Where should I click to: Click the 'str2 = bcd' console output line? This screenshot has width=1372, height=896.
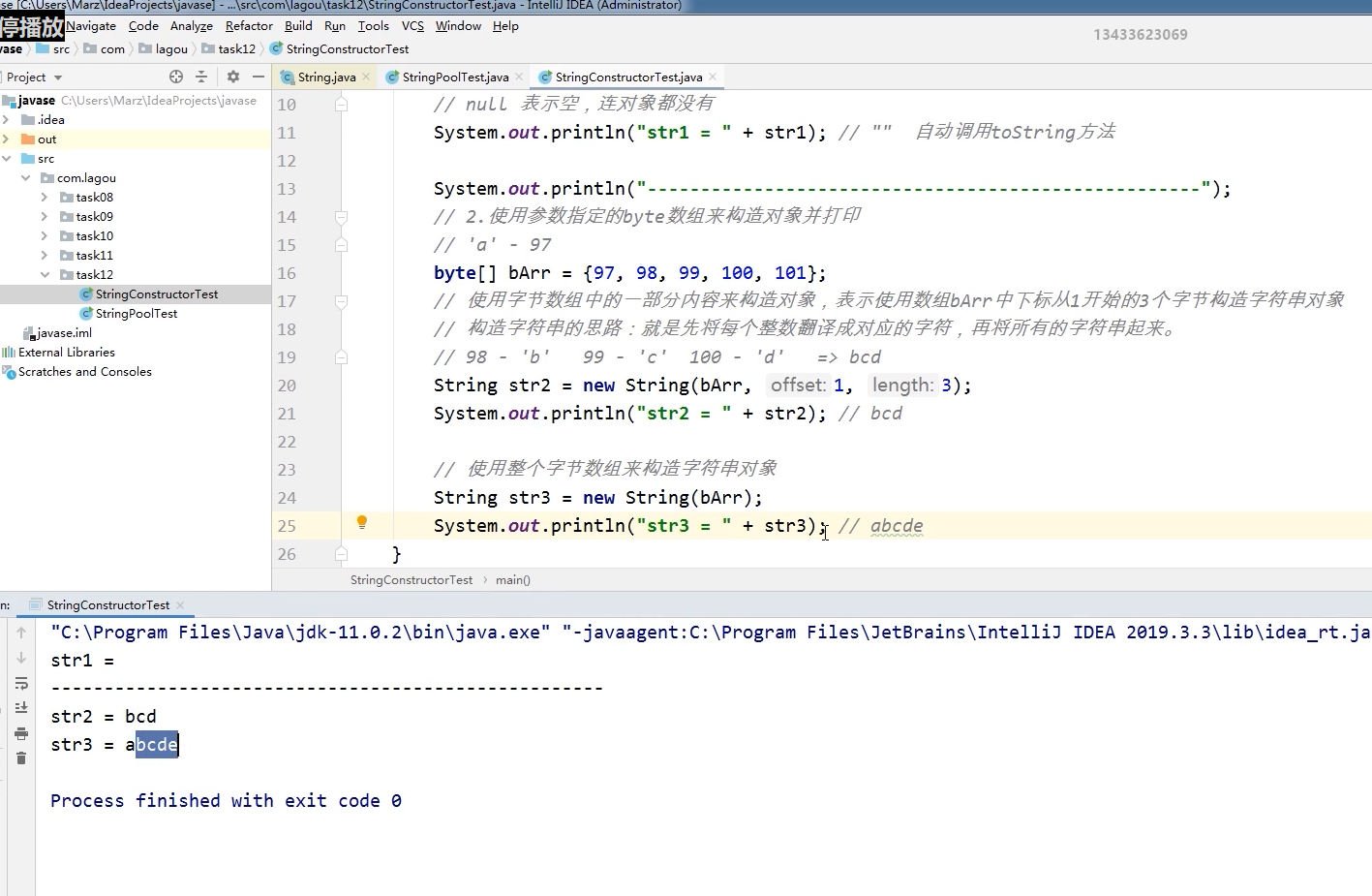[x=104, y=717]
